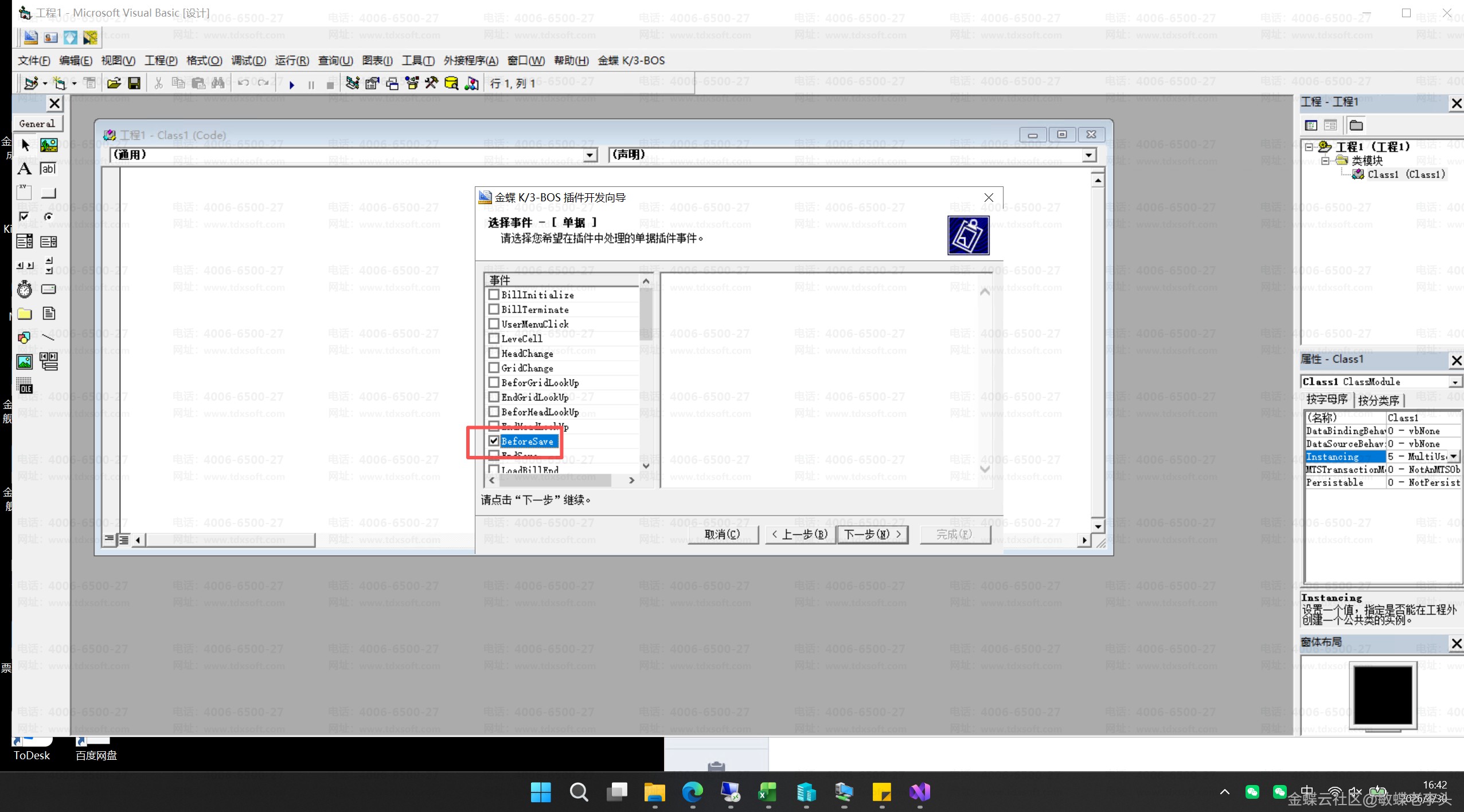Screen dimensions: 1464x812
Task: Switch to the 按分类序 properties tab
Action: coord(1379,401)
